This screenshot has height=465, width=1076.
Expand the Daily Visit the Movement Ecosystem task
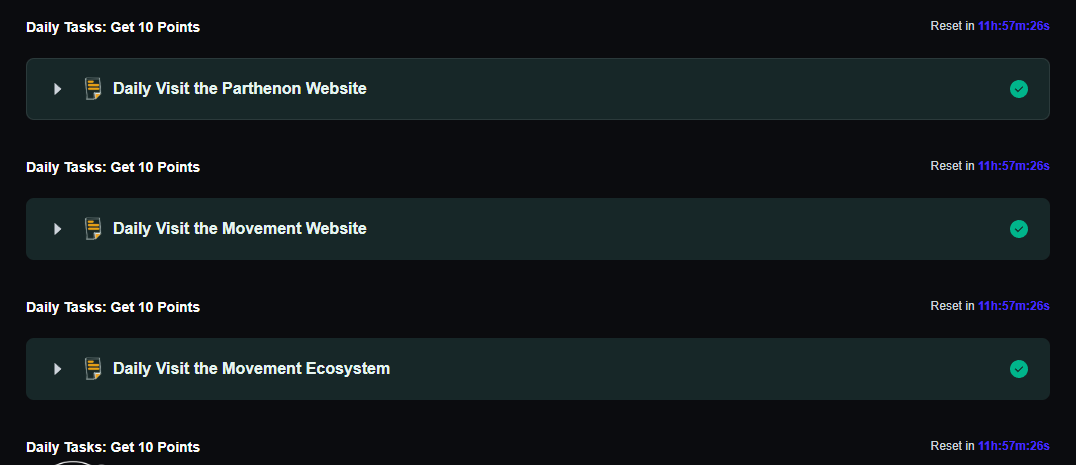click(58, 369)
